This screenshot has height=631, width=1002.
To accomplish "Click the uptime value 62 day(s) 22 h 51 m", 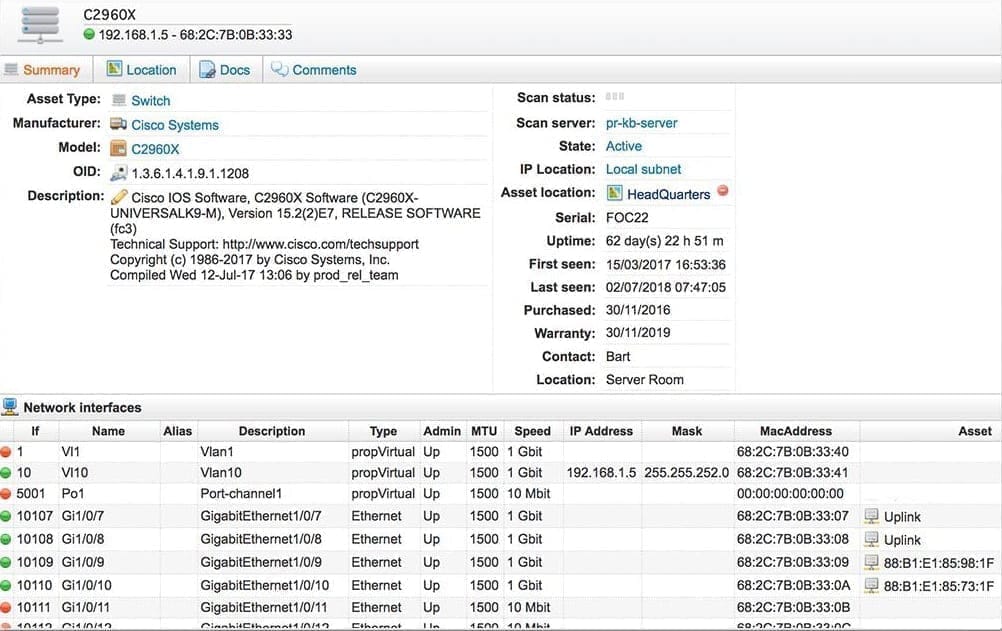I will click(665, 241).
